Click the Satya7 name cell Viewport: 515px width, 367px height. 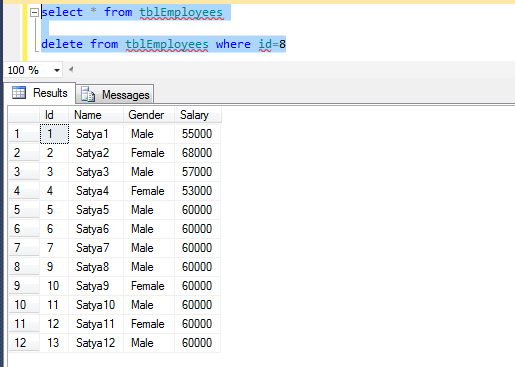pyautogui.click(x=96, y=248)
